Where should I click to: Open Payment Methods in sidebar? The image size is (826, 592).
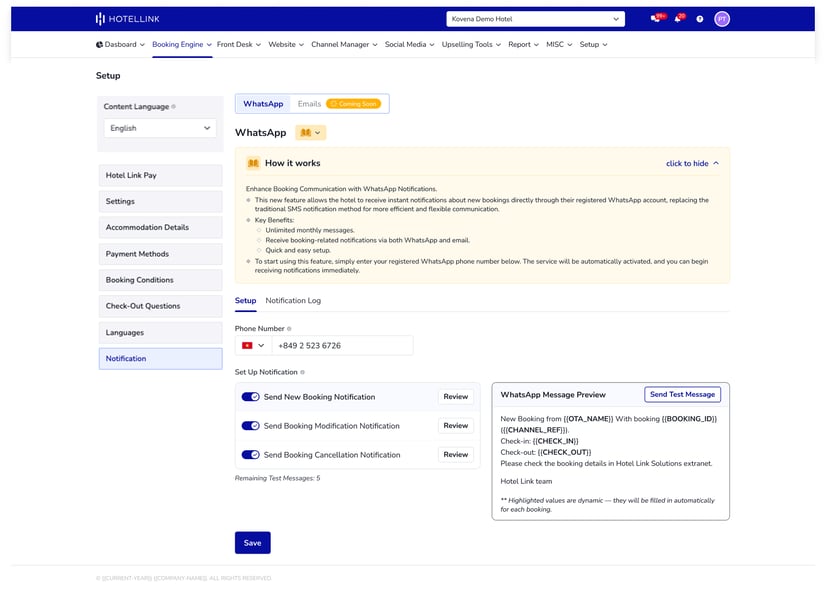tap(161, 254)
